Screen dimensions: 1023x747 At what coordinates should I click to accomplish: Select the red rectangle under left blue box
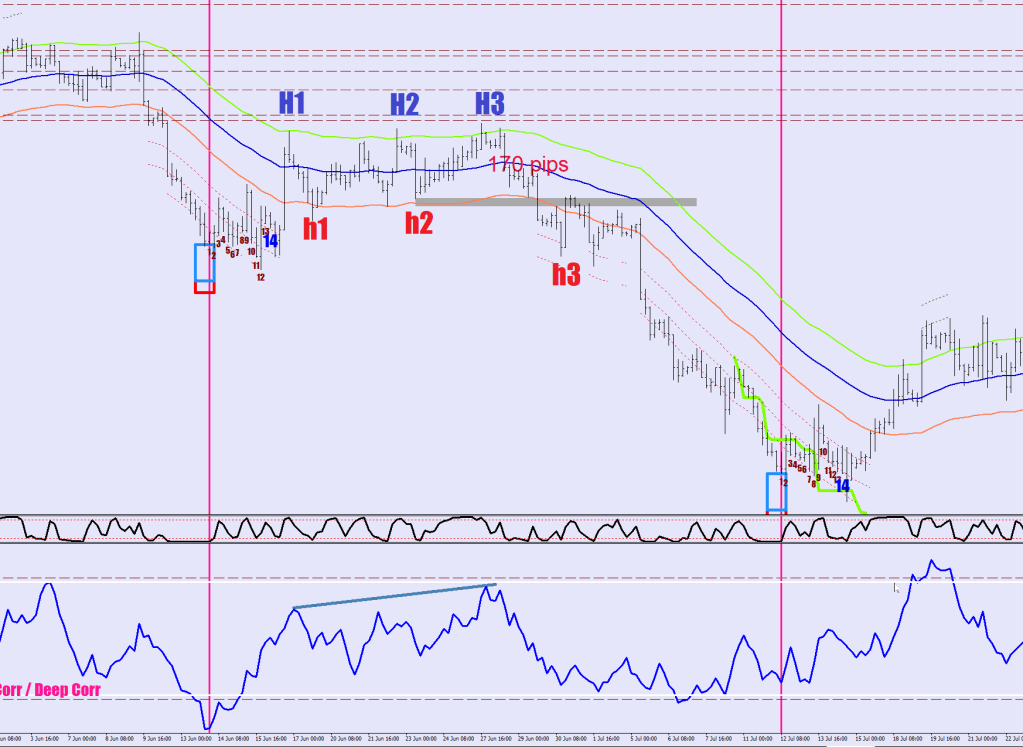tap(204, 287)
